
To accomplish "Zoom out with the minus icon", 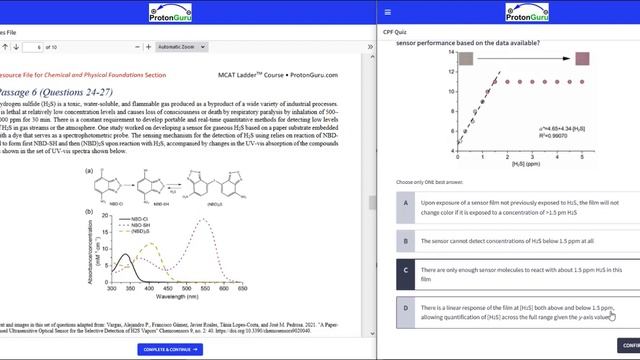I will pos(137,47).
